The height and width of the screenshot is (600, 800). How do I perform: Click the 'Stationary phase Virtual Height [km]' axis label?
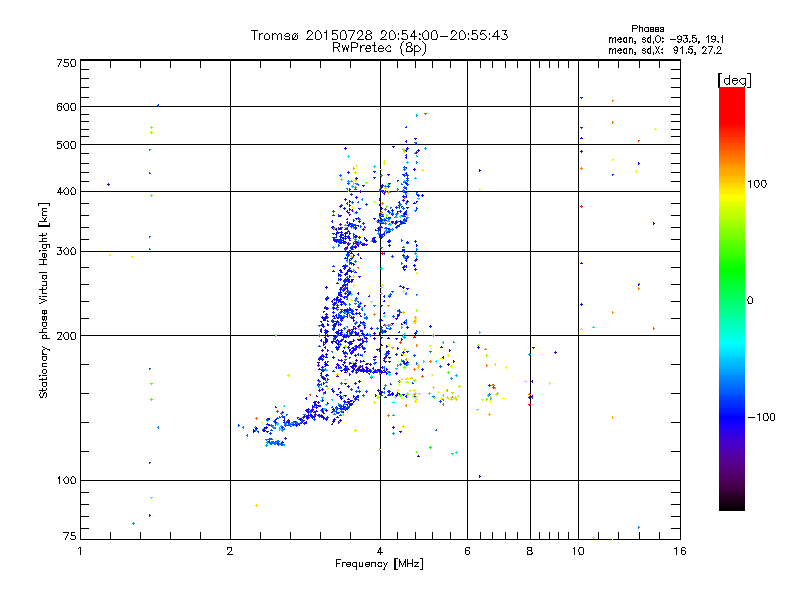(x=43, y=300)
